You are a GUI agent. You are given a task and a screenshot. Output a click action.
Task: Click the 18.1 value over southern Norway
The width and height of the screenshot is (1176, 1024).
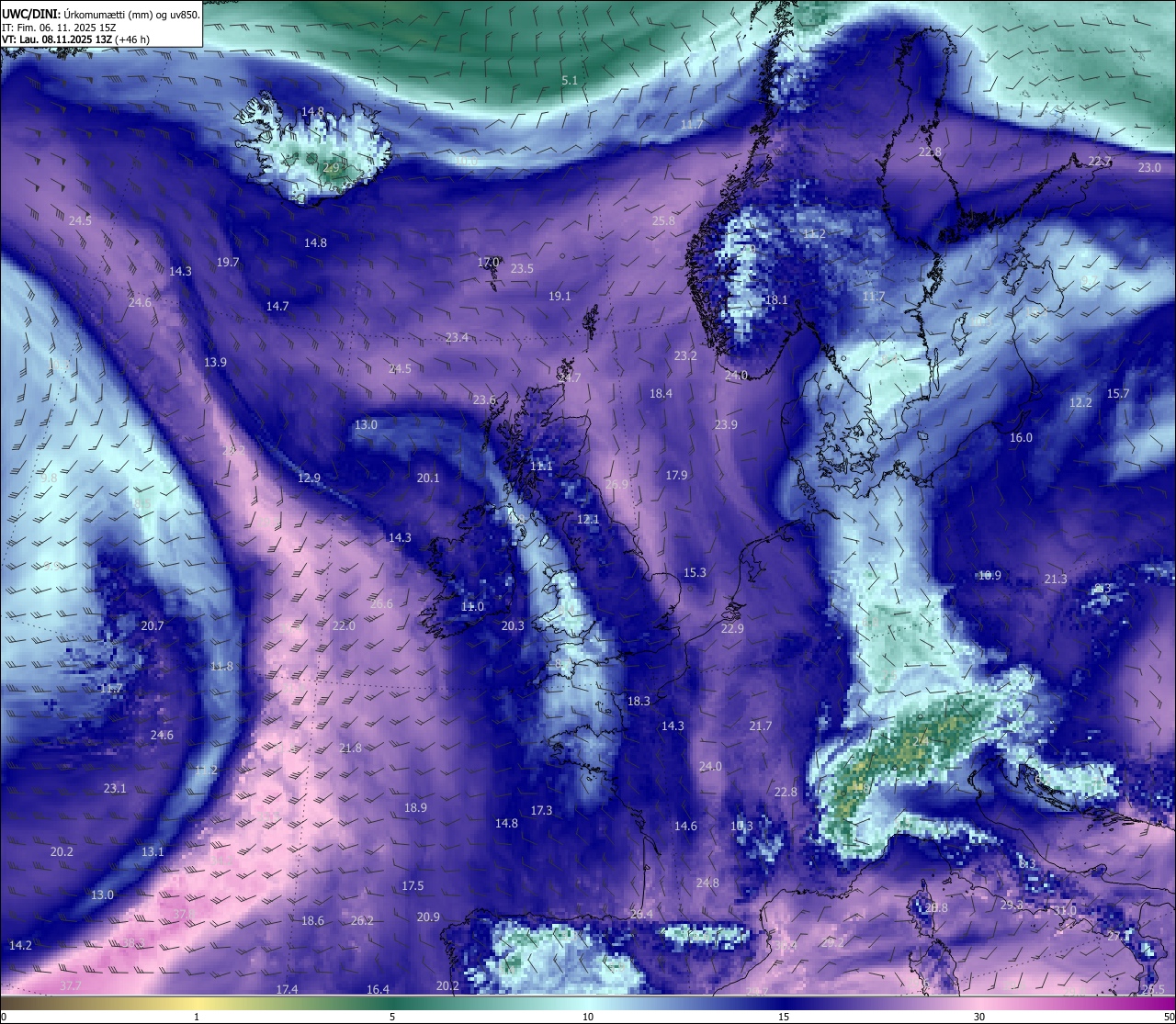click(x=776, y=299)
